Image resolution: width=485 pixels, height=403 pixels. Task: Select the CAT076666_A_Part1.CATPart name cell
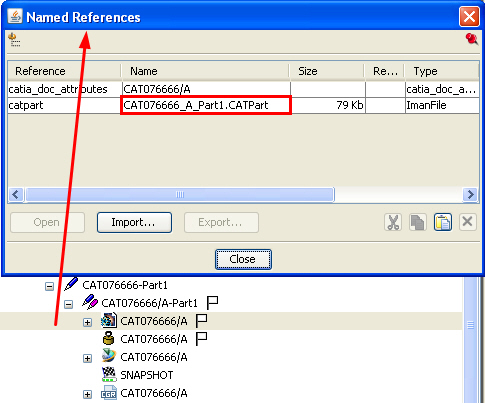tap(206, 105)
